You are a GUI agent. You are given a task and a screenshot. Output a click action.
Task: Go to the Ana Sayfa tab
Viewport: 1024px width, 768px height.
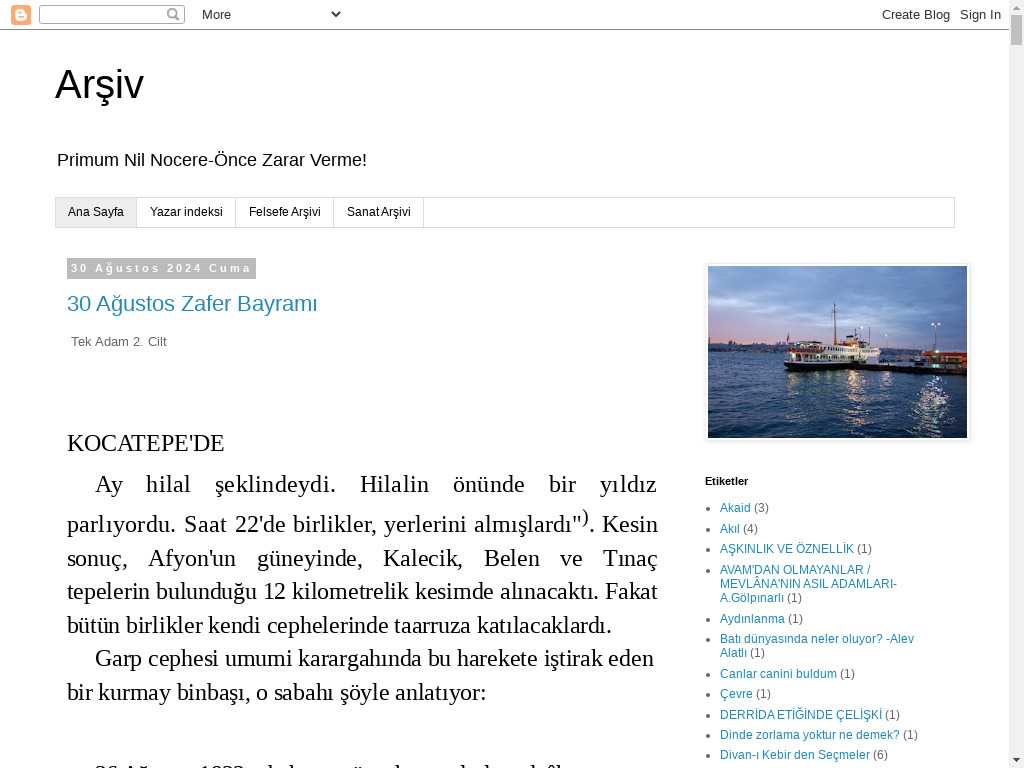(96, 212)
